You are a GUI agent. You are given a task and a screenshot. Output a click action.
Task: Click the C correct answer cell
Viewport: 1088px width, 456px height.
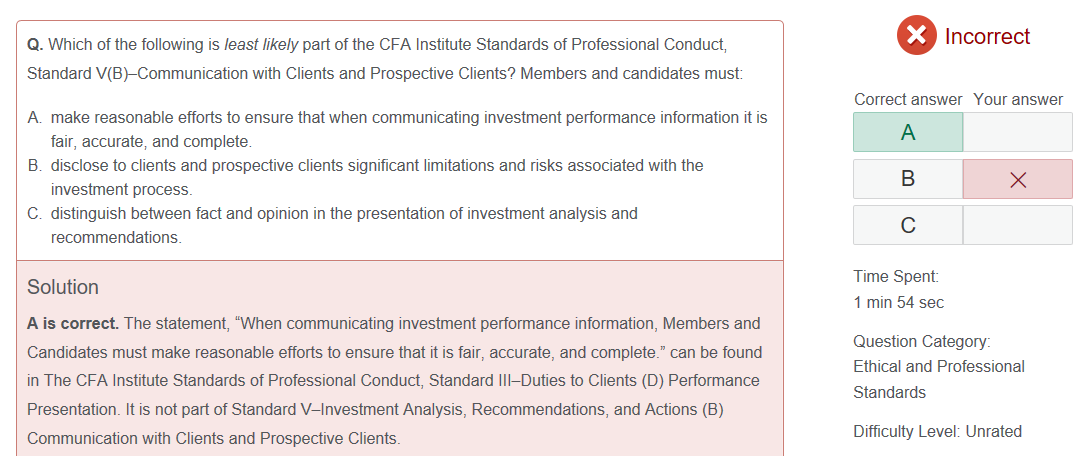click(x=908, y=225)
